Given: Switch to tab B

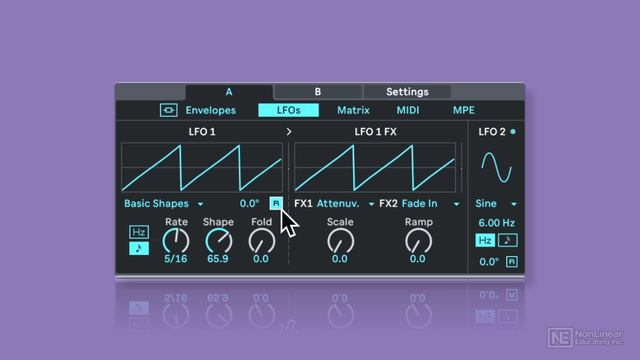Looking at the screenshot, I should pyautogui.click(x=318, y=92).
